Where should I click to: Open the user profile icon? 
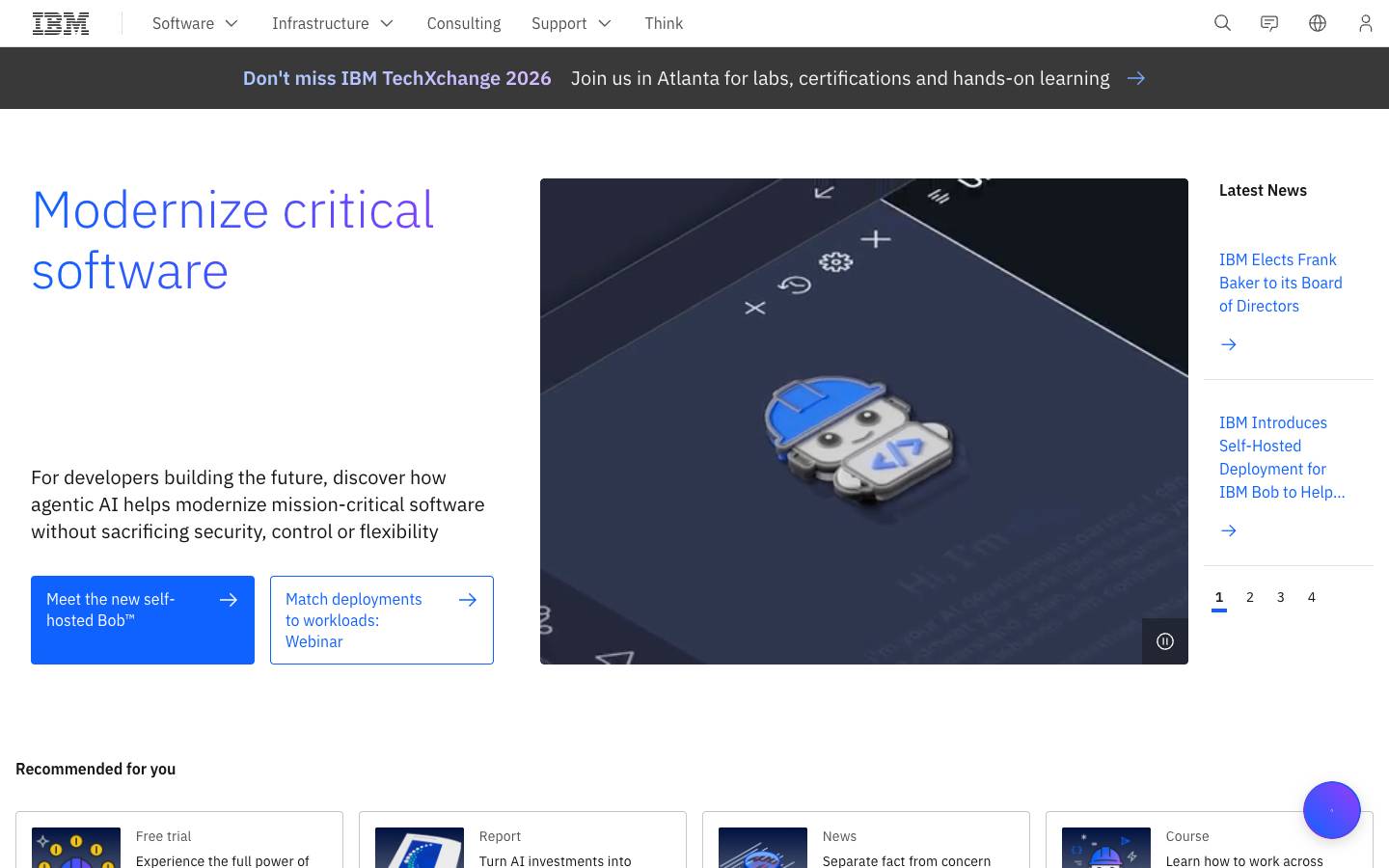[x=1365, y=23]
